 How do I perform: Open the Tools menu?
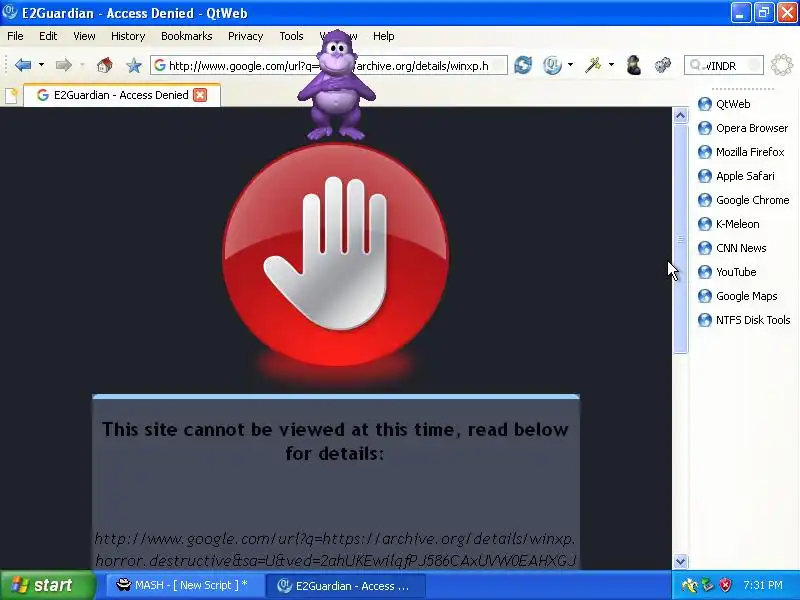291,36
